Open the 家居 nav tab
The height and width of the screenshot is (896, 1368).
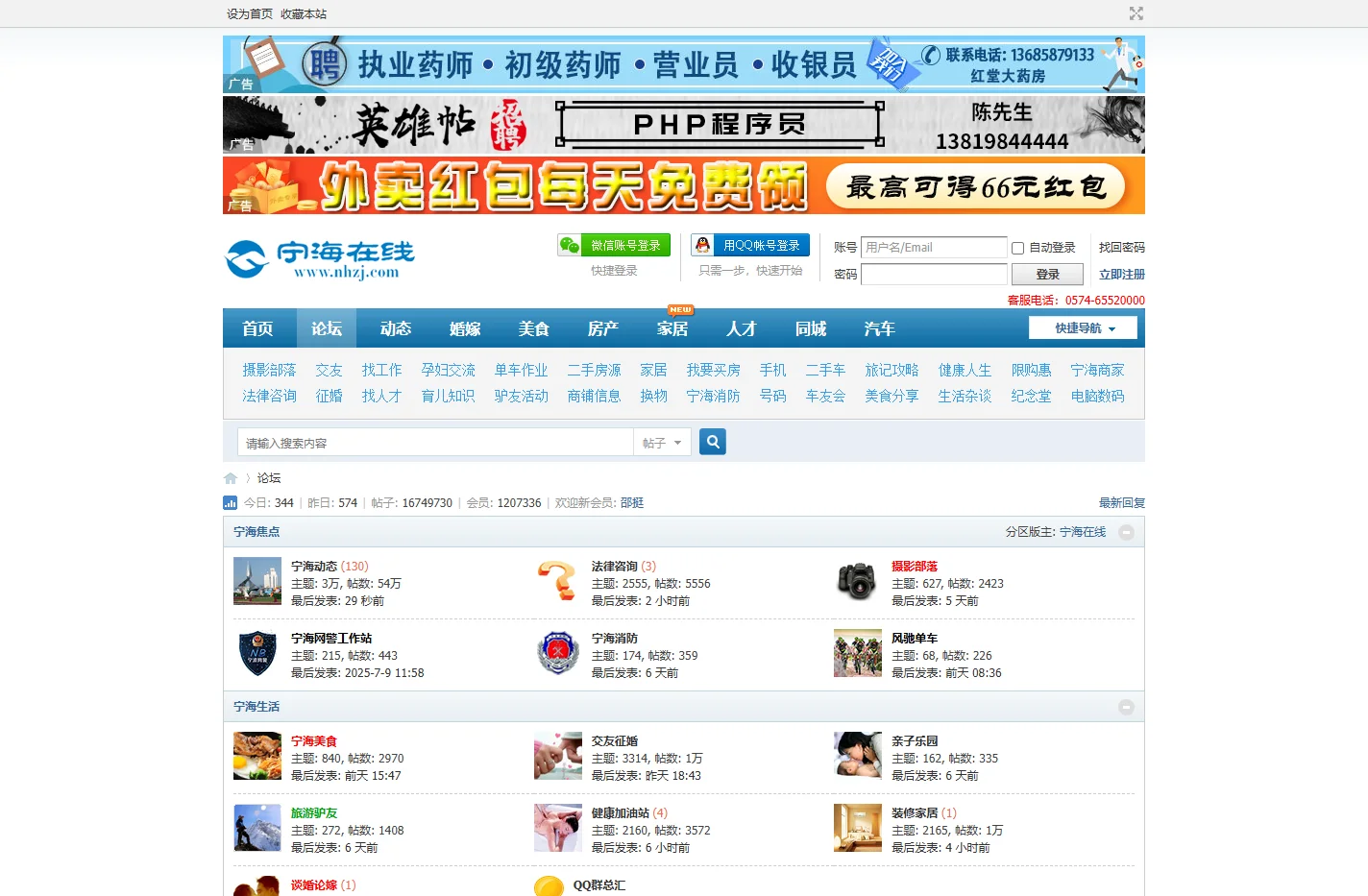coord(672,328)
